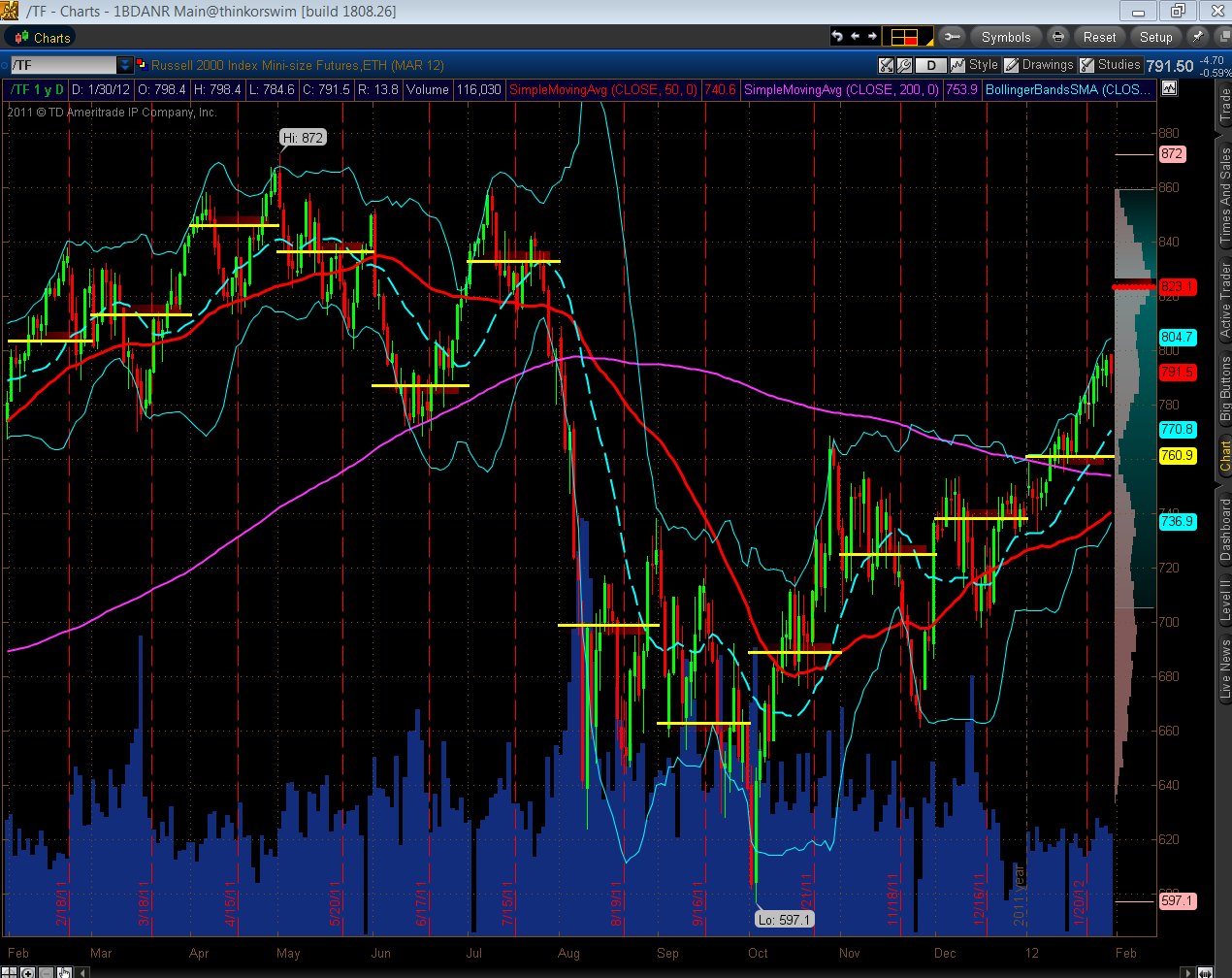Open the Live News side tab
This screenshot has width=1232, height=978.
coord(1224,668)
